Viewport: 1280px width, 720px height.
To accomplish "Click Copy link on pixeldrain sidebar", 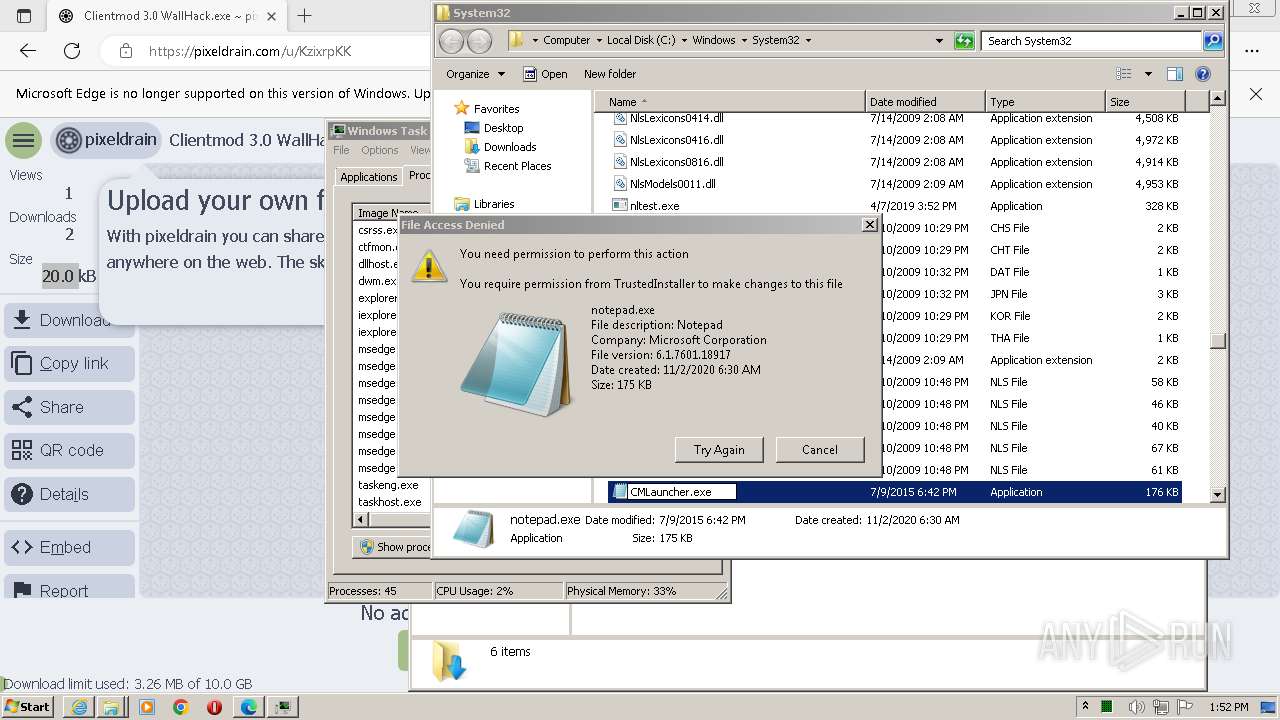I will (70, 364).
